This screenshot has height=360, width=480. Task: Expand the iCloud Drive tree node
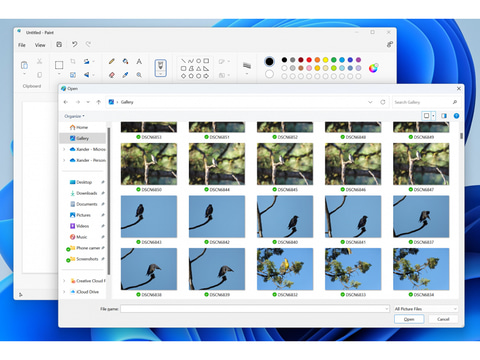64,292
